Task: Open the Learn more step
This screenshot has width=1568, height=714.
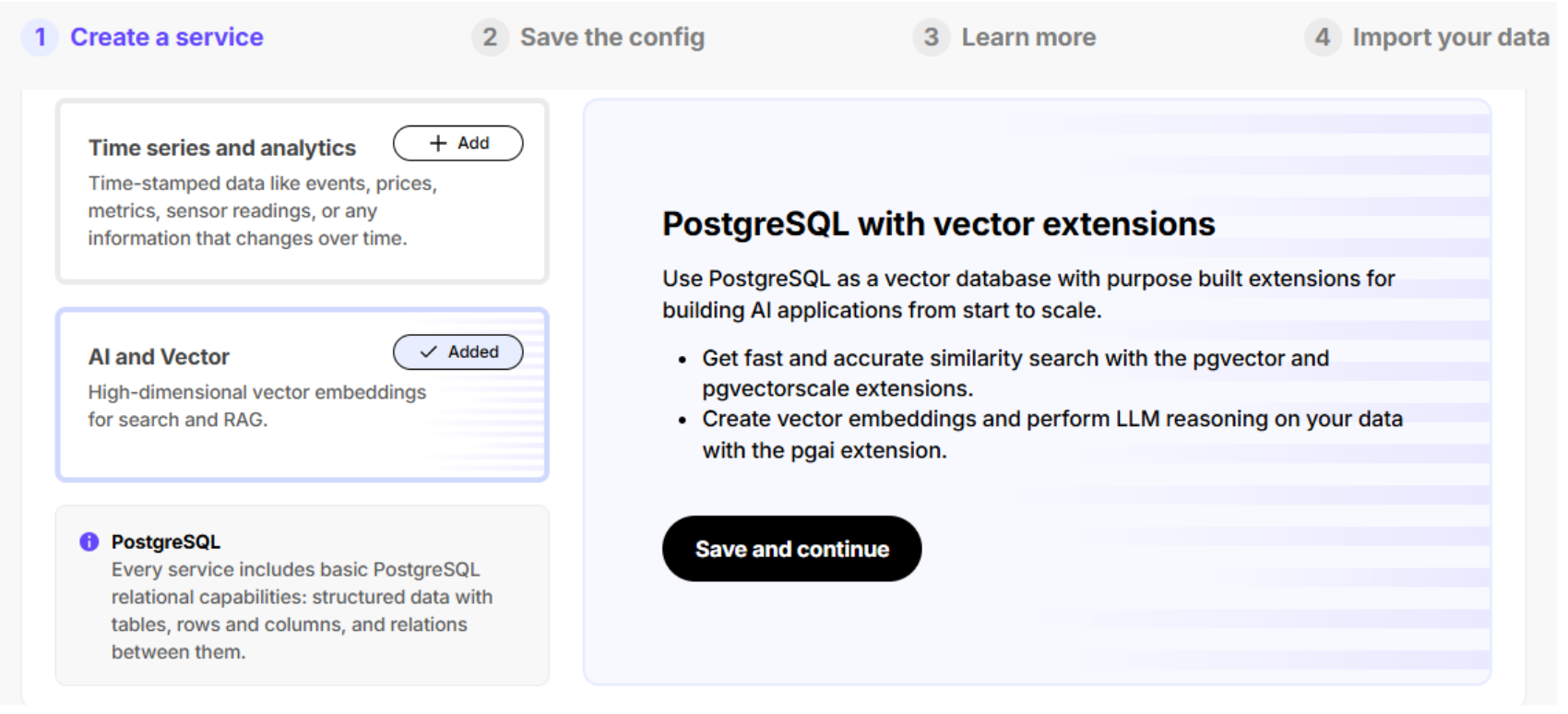Action: point(1028,38)
